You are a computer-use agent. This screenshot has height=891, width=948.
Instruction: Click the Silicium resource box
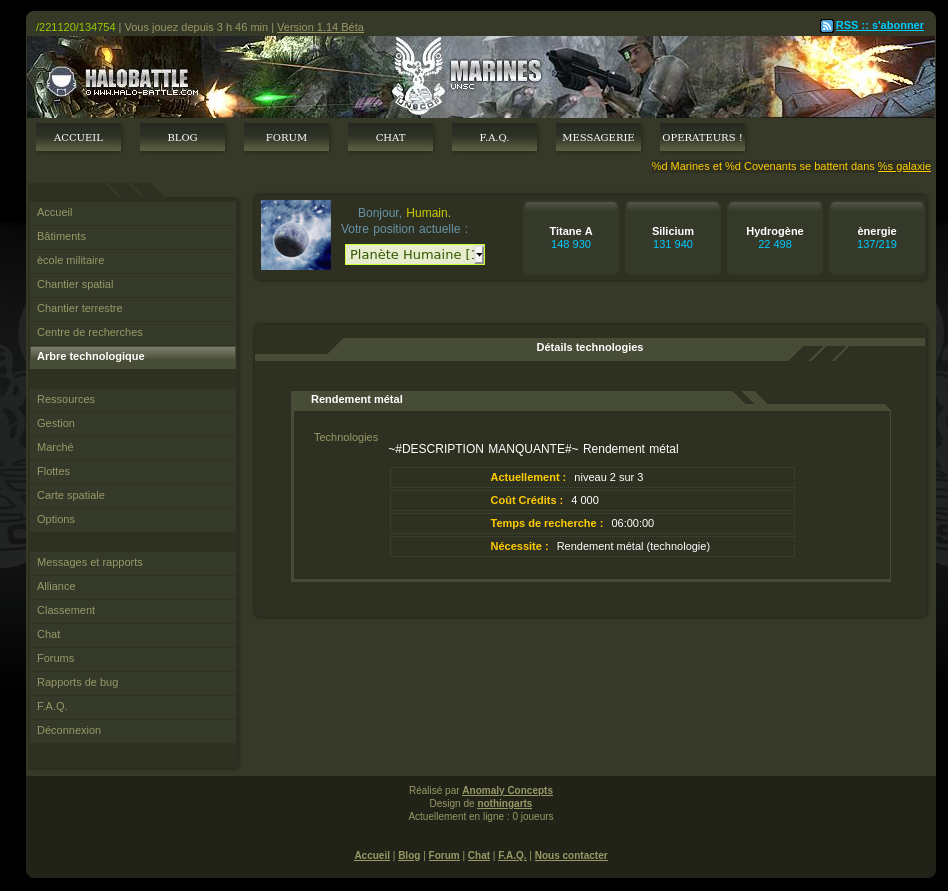coord(673,238)
